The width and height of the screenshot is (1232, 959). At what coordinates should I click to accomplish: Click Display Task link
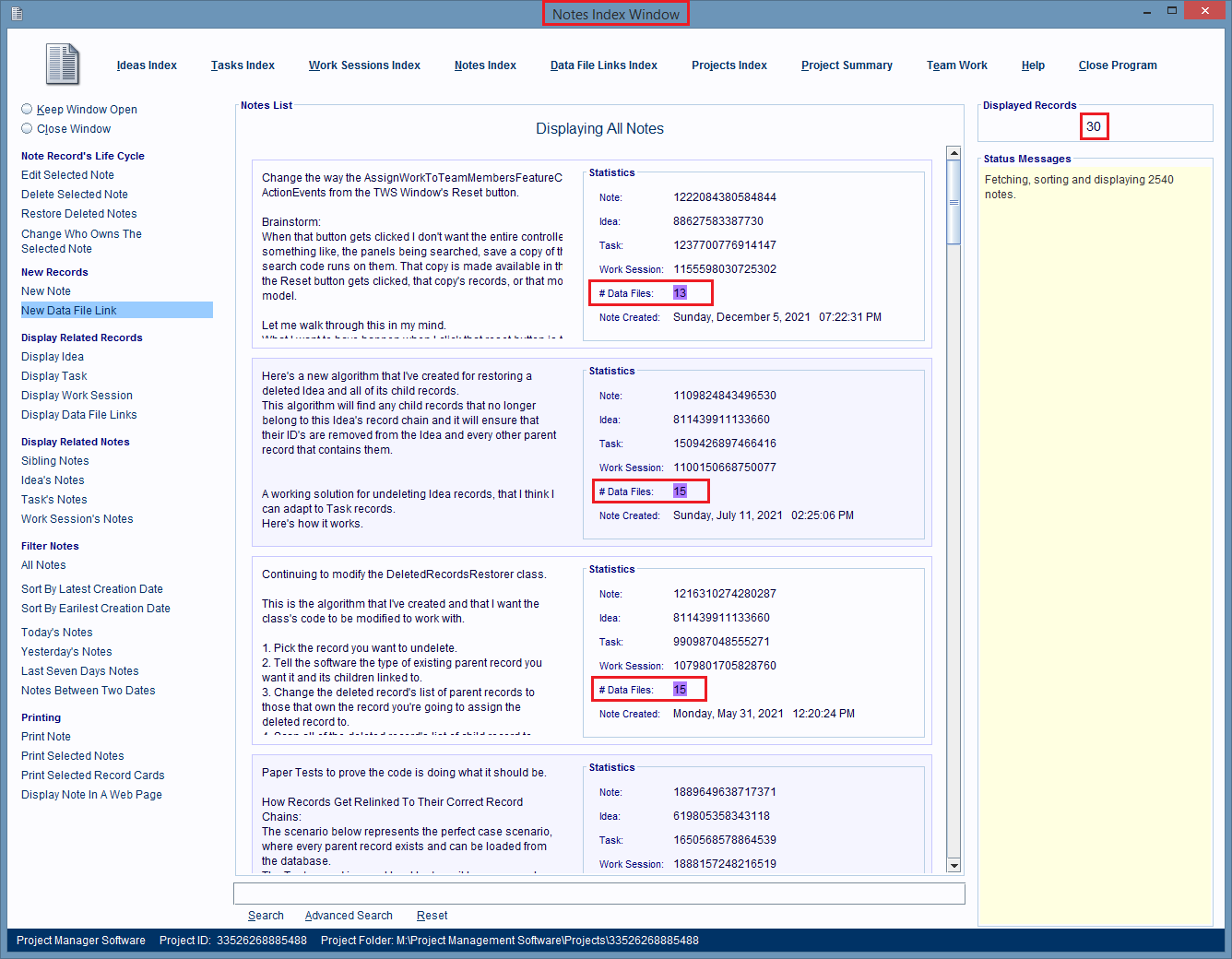(x=54, y=376)
